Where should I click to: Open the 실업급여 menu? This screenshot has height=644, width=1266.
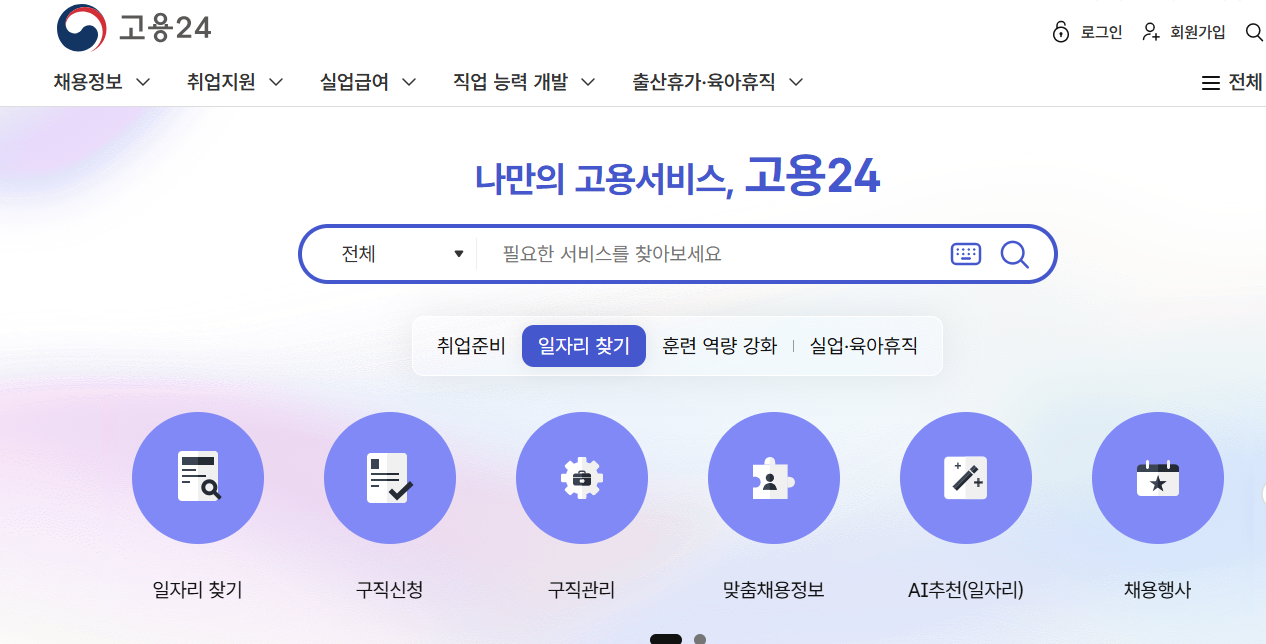[x=354, y=82]
